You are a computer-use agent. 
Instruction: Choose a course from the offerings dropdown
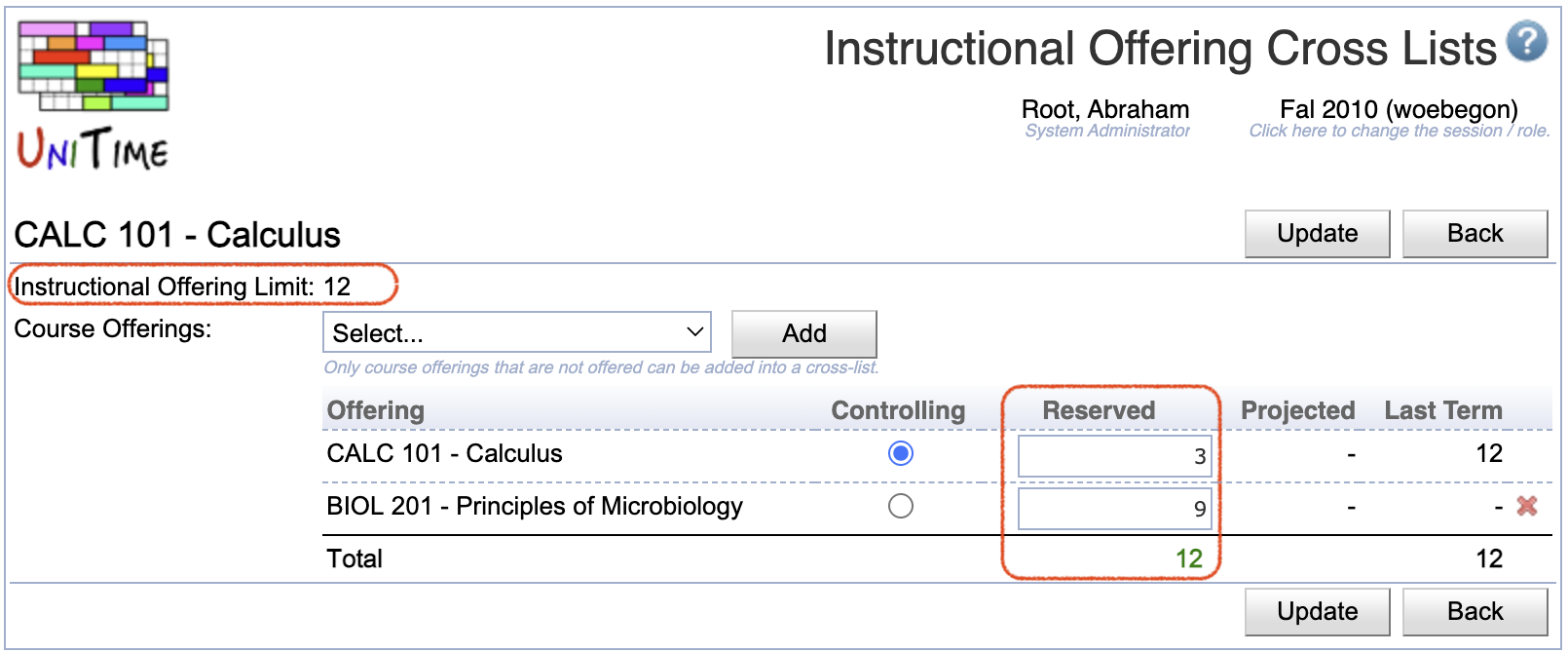click(x=517, y=332)
